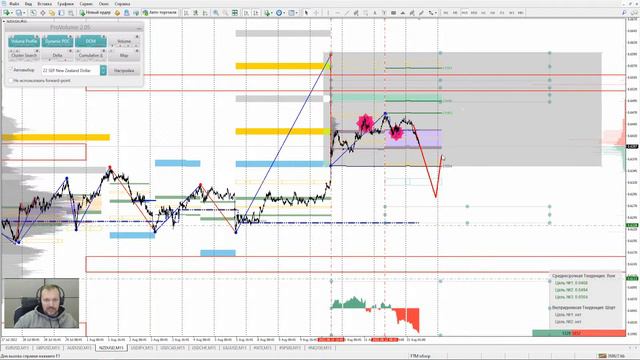Open search at toolbar right end
Viewport: 640px width, 360px height.
pyautogui.click(x=624, y=13)
